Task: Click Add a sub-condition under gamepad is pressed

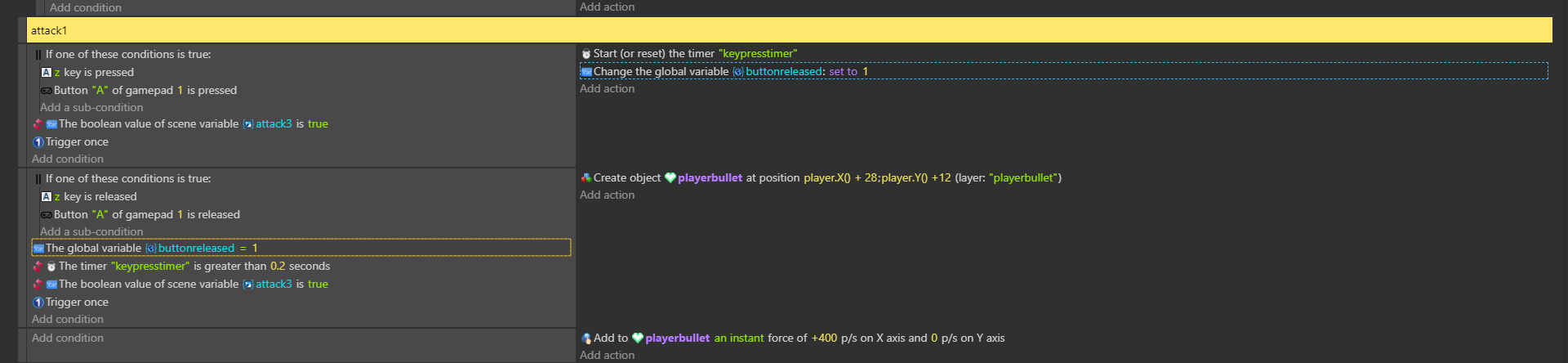Action: pos(91,108)
